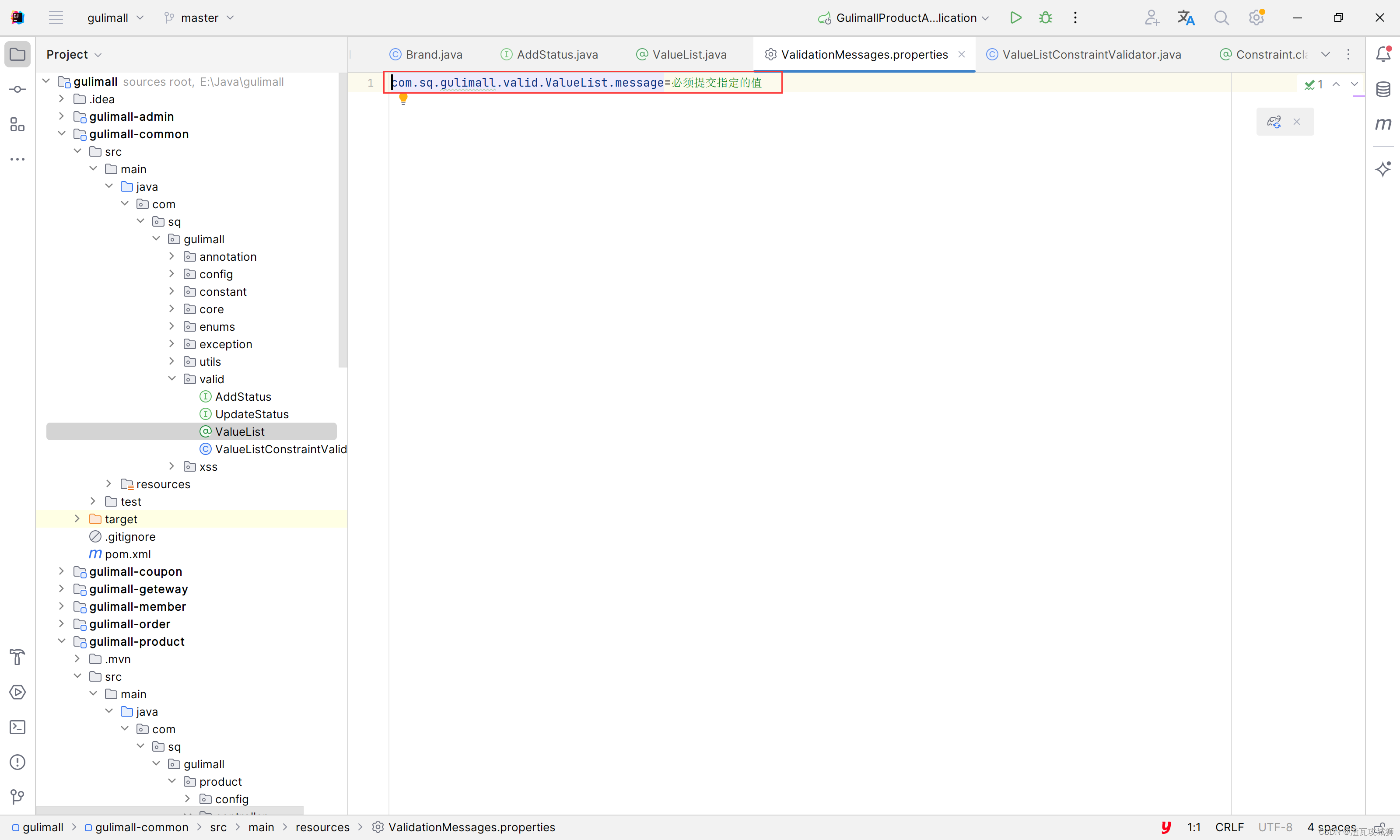This screenshot has width=1400, height=840.
Task: Run the GulimallProductApplication with the green play icon
Action: [1016, 17]
